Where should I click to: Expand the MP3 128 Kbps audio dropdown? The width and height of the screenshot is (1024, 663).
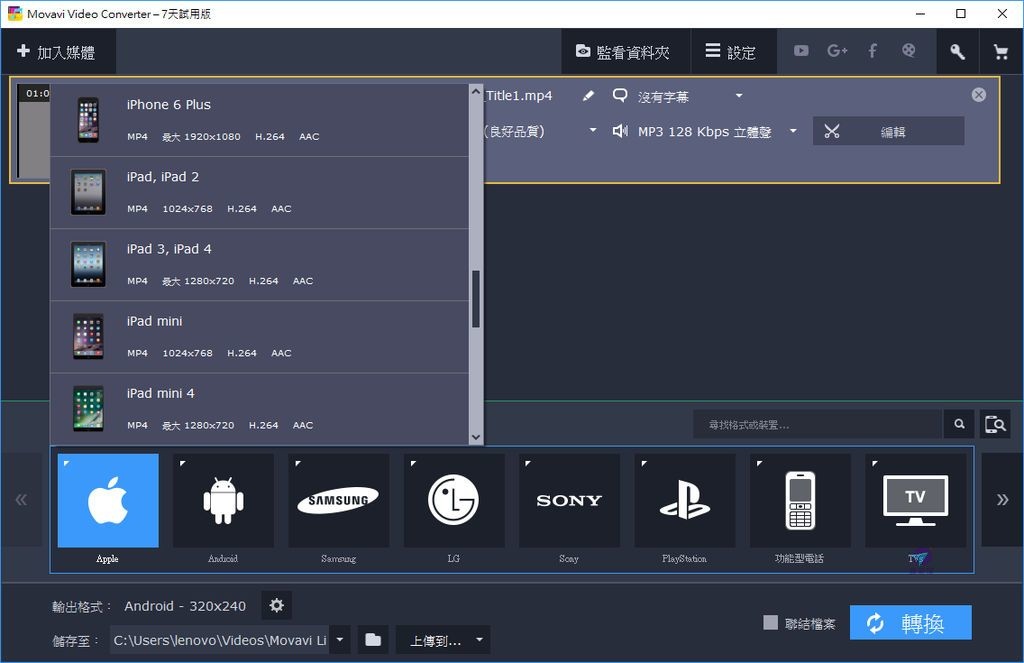793,131
